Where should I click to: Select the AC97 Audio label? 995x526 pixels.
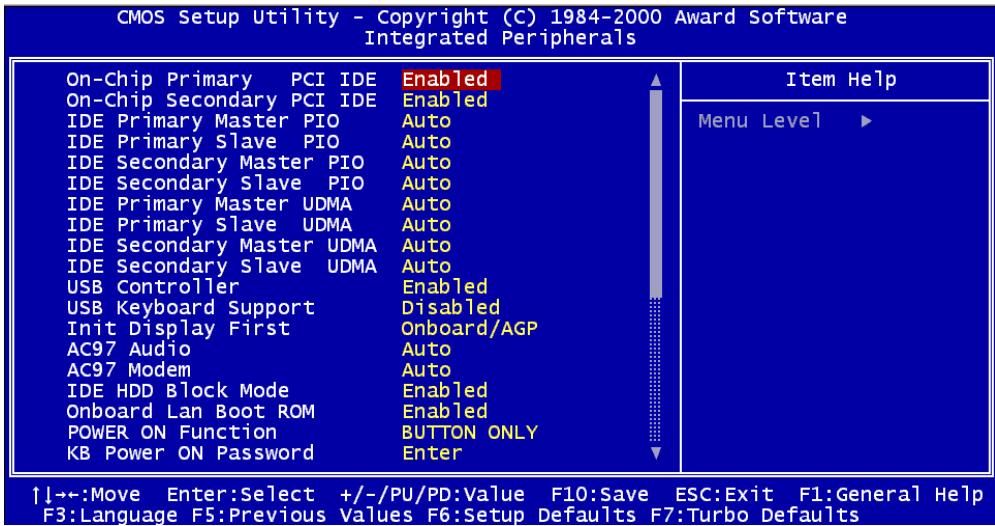[x=128, y=349]
